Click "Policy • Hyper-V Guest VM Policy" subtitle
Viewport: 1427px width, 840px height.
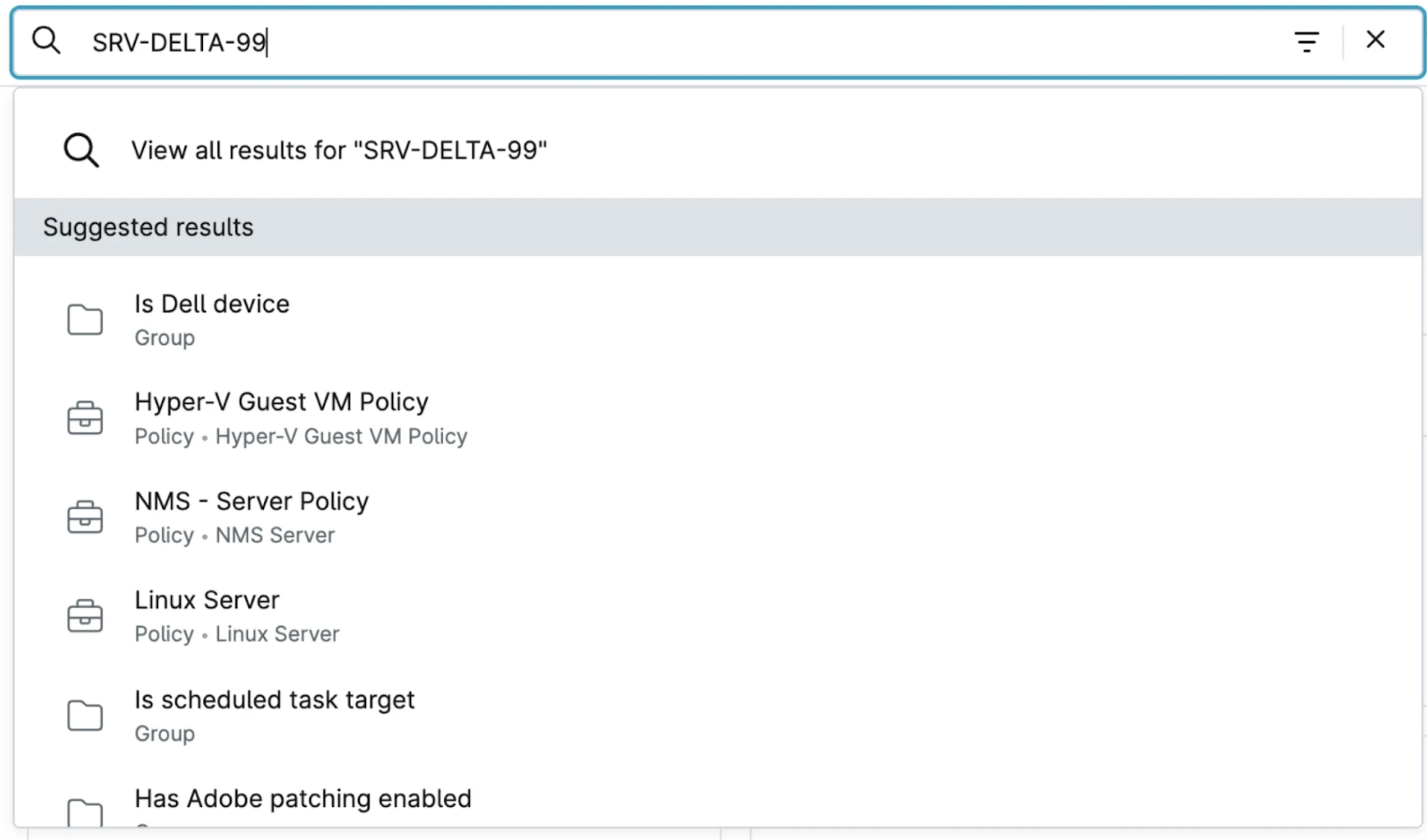301,436
